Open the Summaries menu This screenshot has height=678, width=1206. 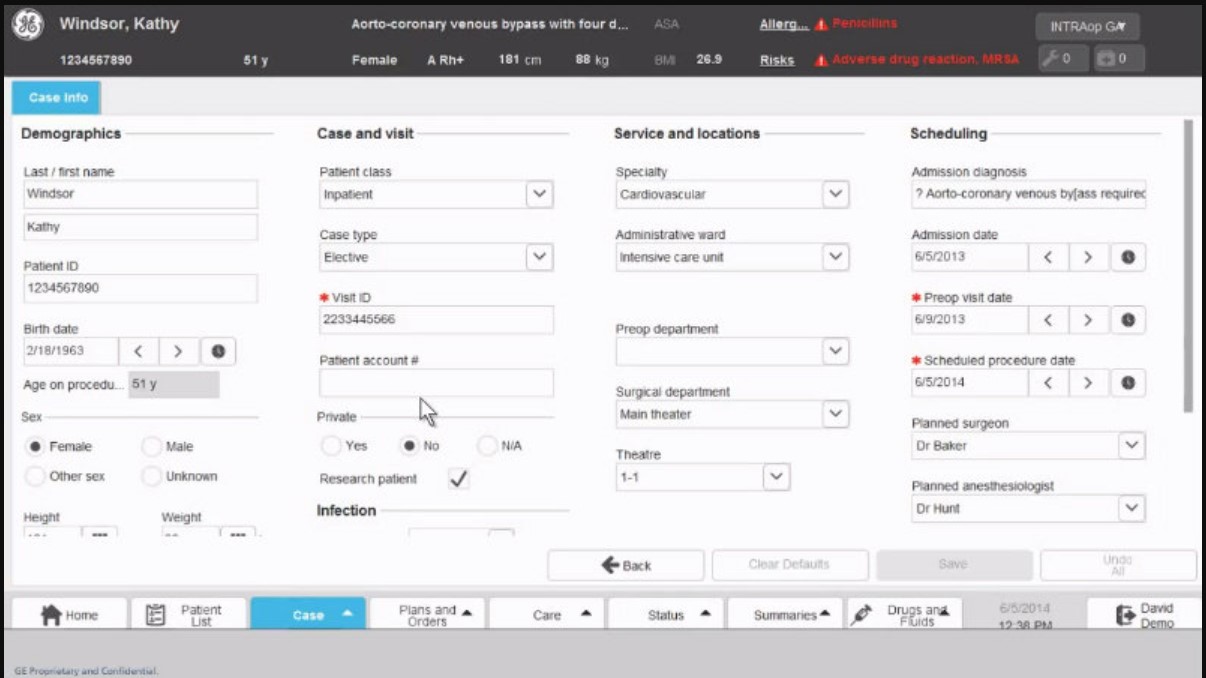tap(785, 615)
